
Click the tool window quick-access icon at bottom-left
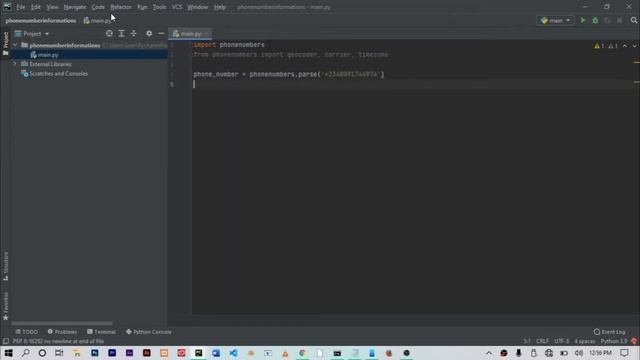click(x=5, y=341)
